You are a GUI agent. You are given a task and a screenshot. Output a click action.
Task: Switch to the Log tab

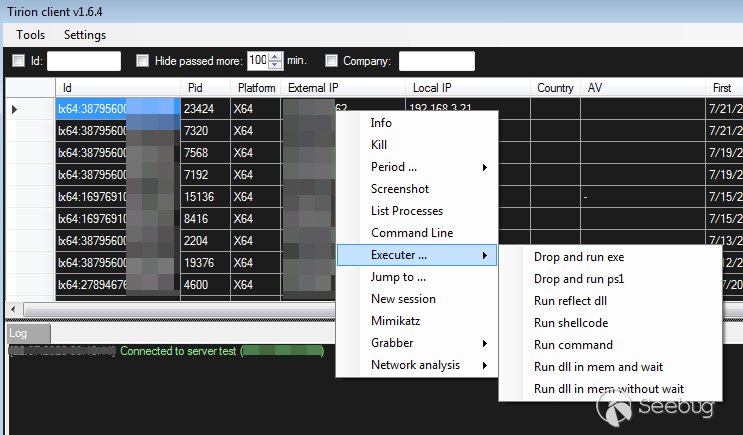(x=18, y=332)
